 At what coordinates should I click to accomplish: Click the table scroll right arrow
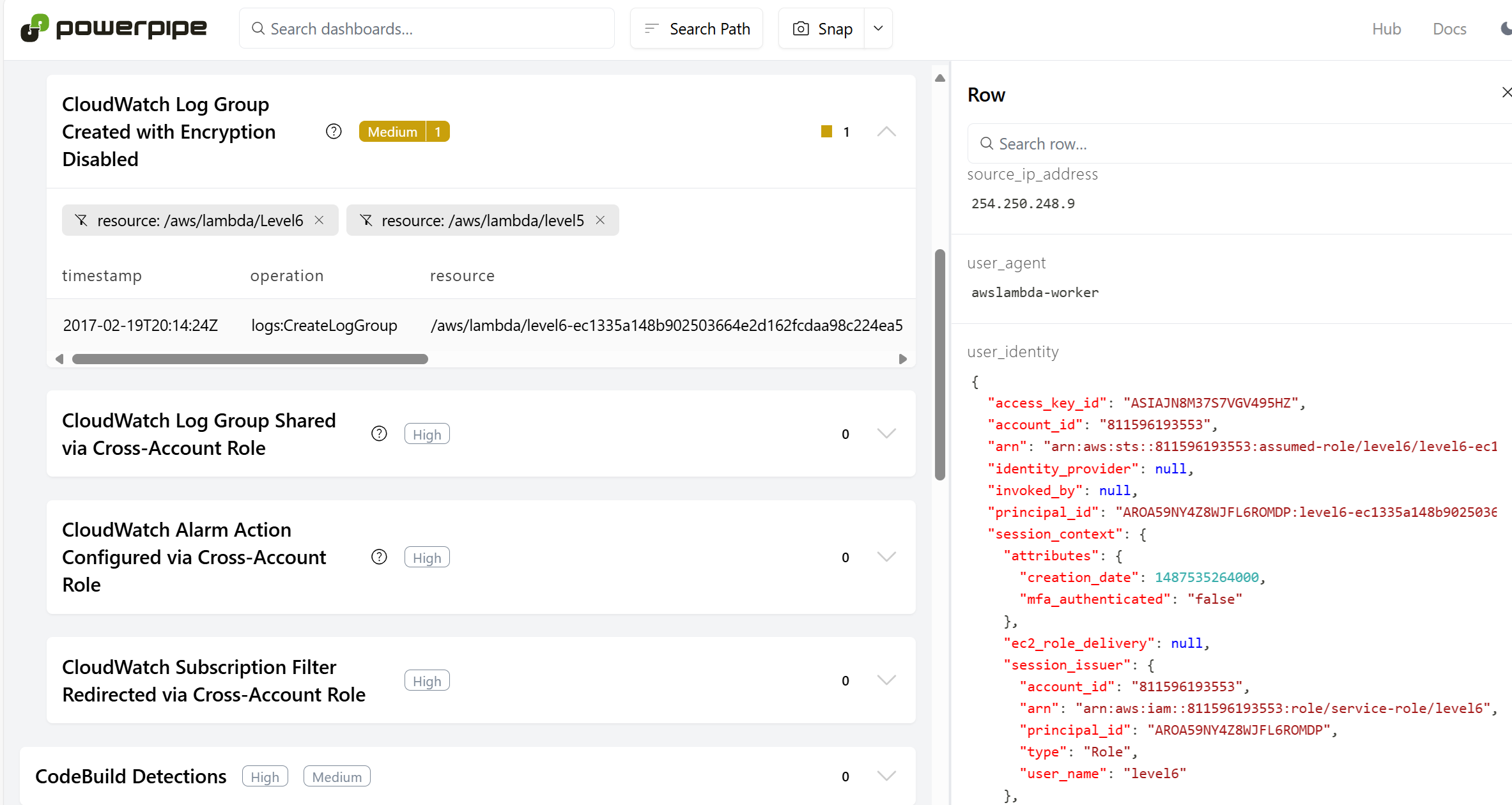click(902, 359)
